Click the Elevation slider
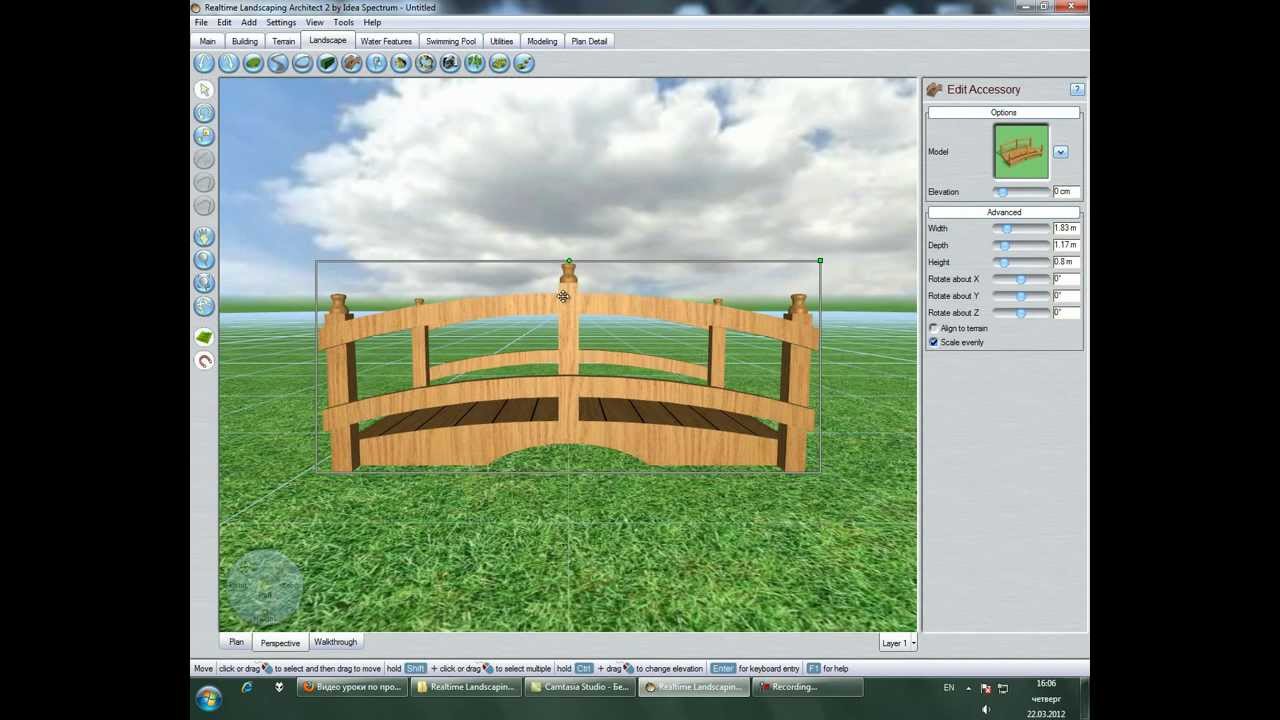 1020,192
